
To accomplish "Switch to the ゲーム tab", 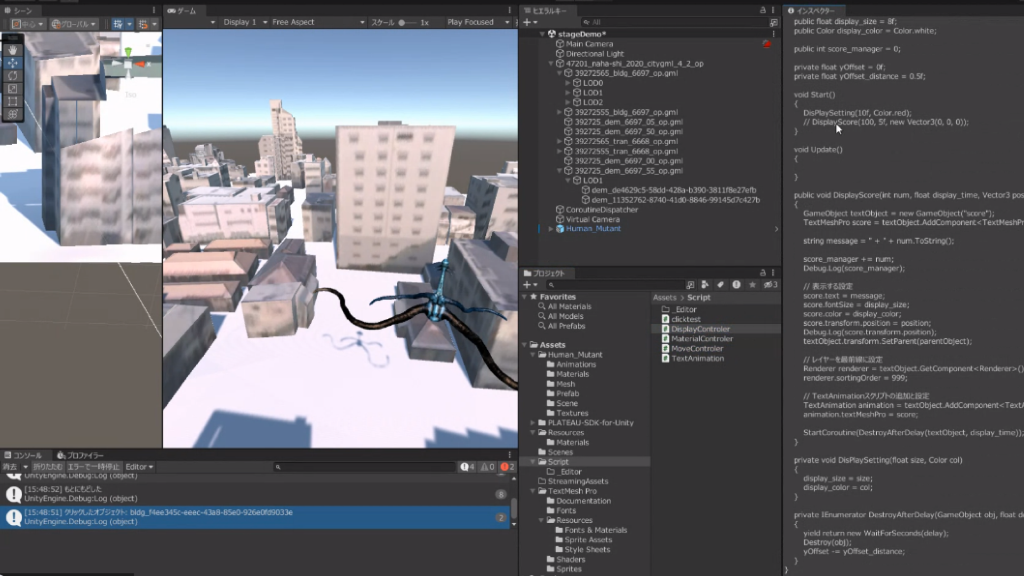I will [x=182, y=10].
